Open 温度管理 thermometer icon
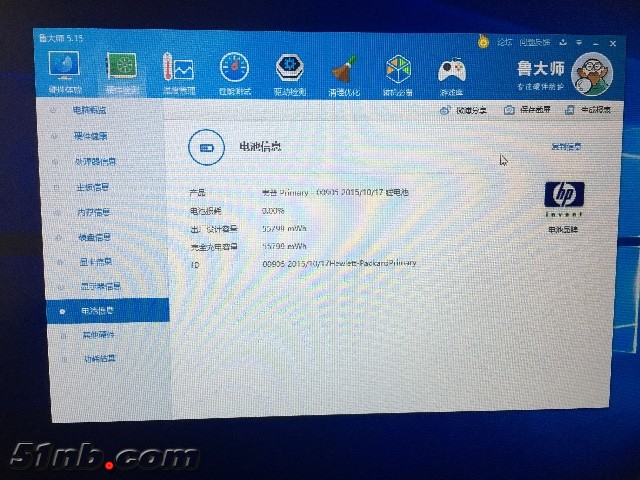 click(178, 67)
